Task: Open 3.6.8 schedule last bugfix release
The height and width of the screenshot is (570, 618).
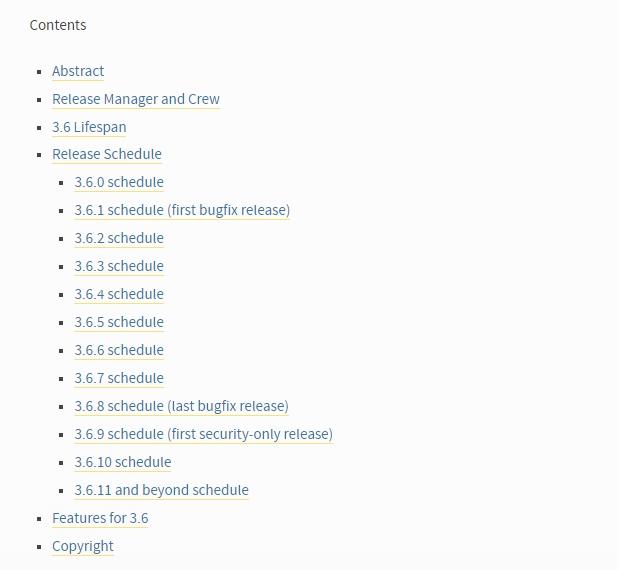Action: [x=182, y=406]
